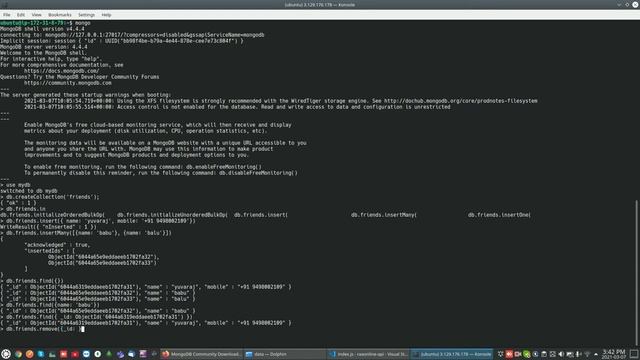Viewport: 640px width, 360px height.
Task: Select the Konsole task in the taskbar
Action: click(452, 354)
